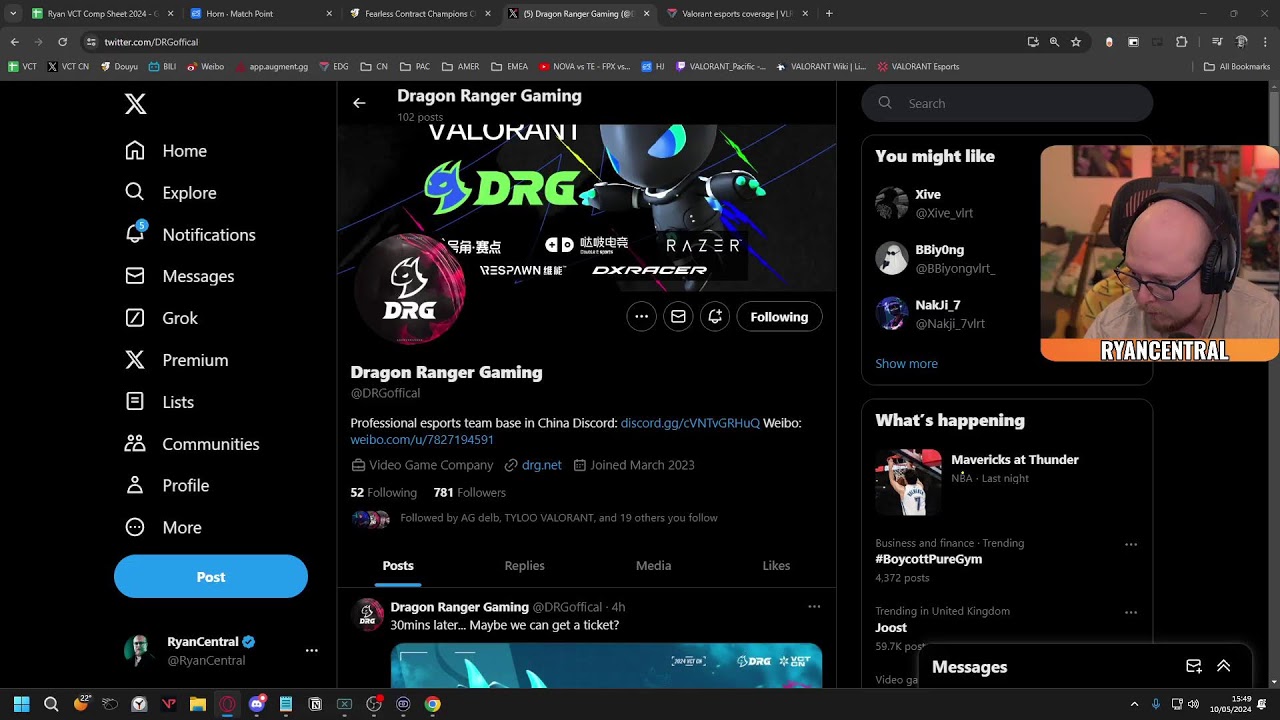Open tweet options ellipsis on DRG post

coord(814,607)
